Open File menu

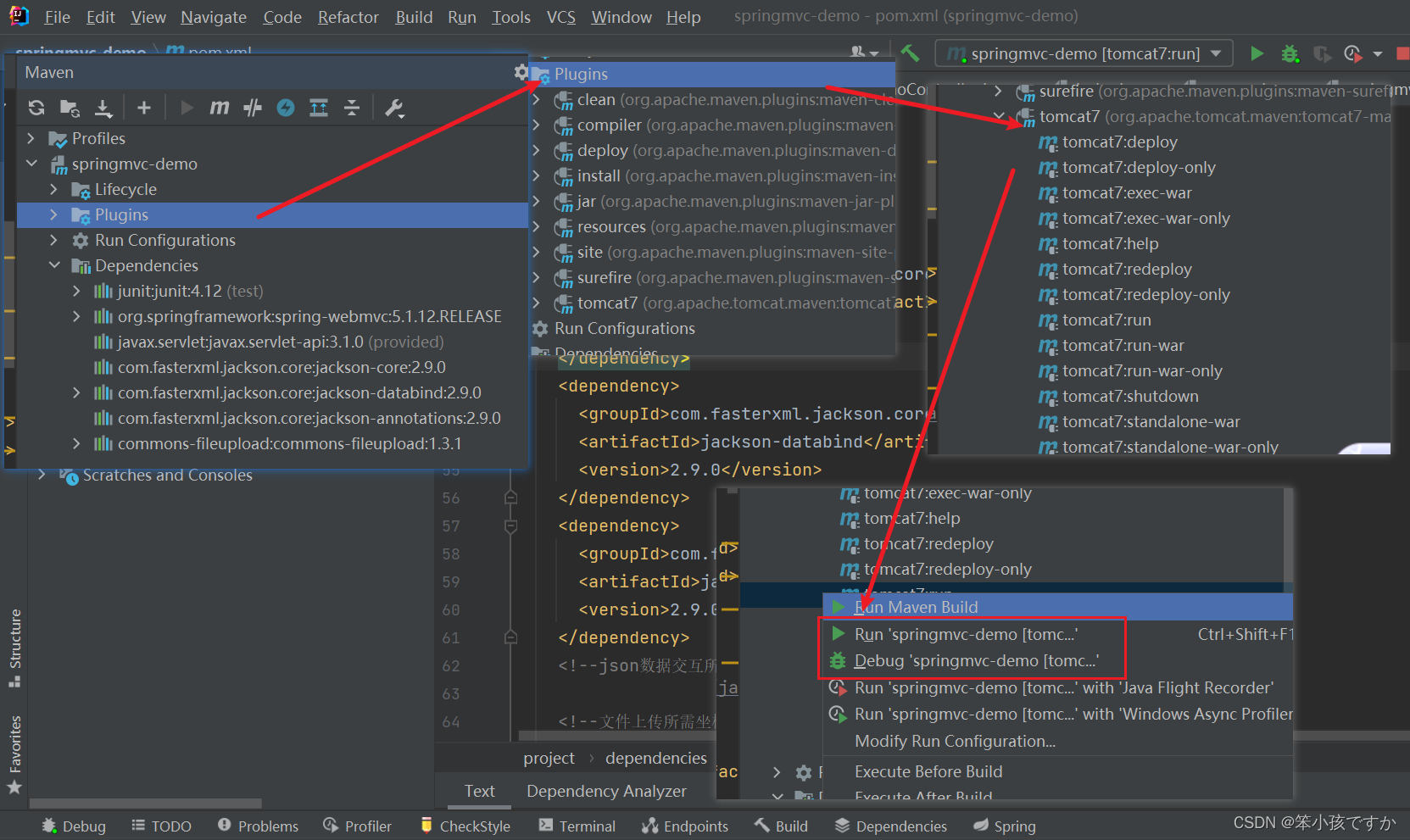[x=58, y=17]
